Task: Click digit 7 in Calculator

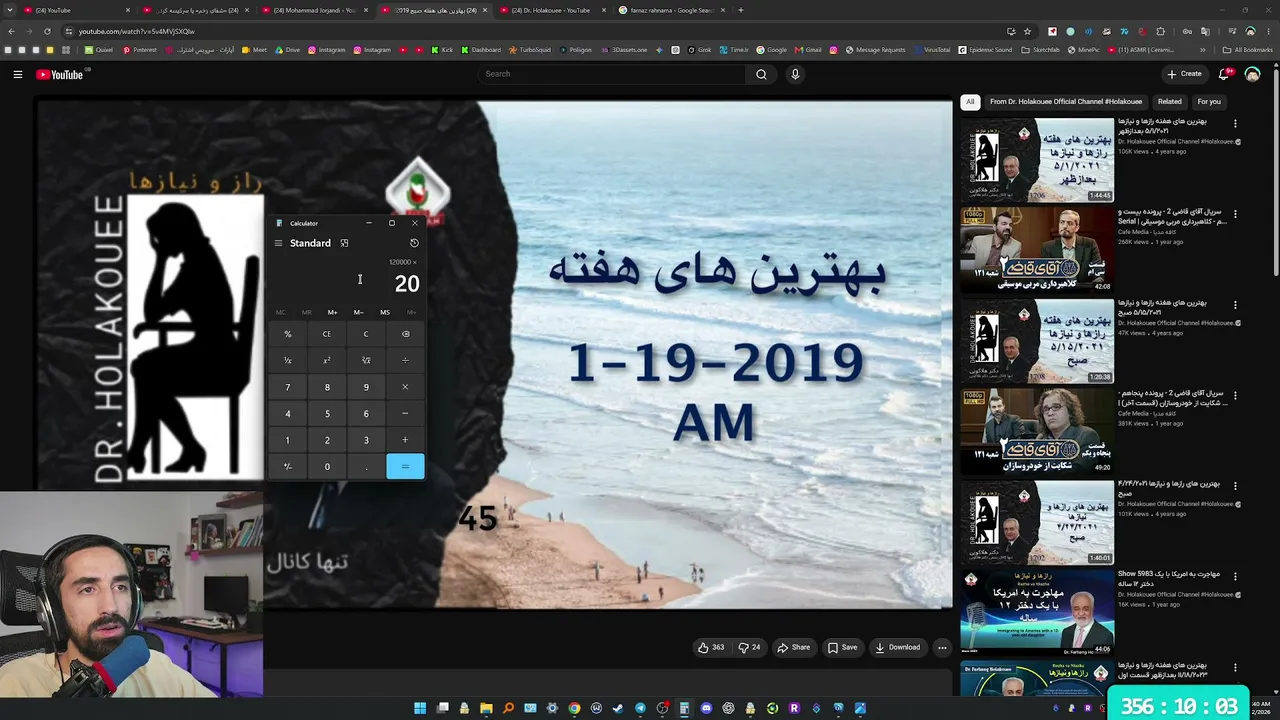Action: 288,387
